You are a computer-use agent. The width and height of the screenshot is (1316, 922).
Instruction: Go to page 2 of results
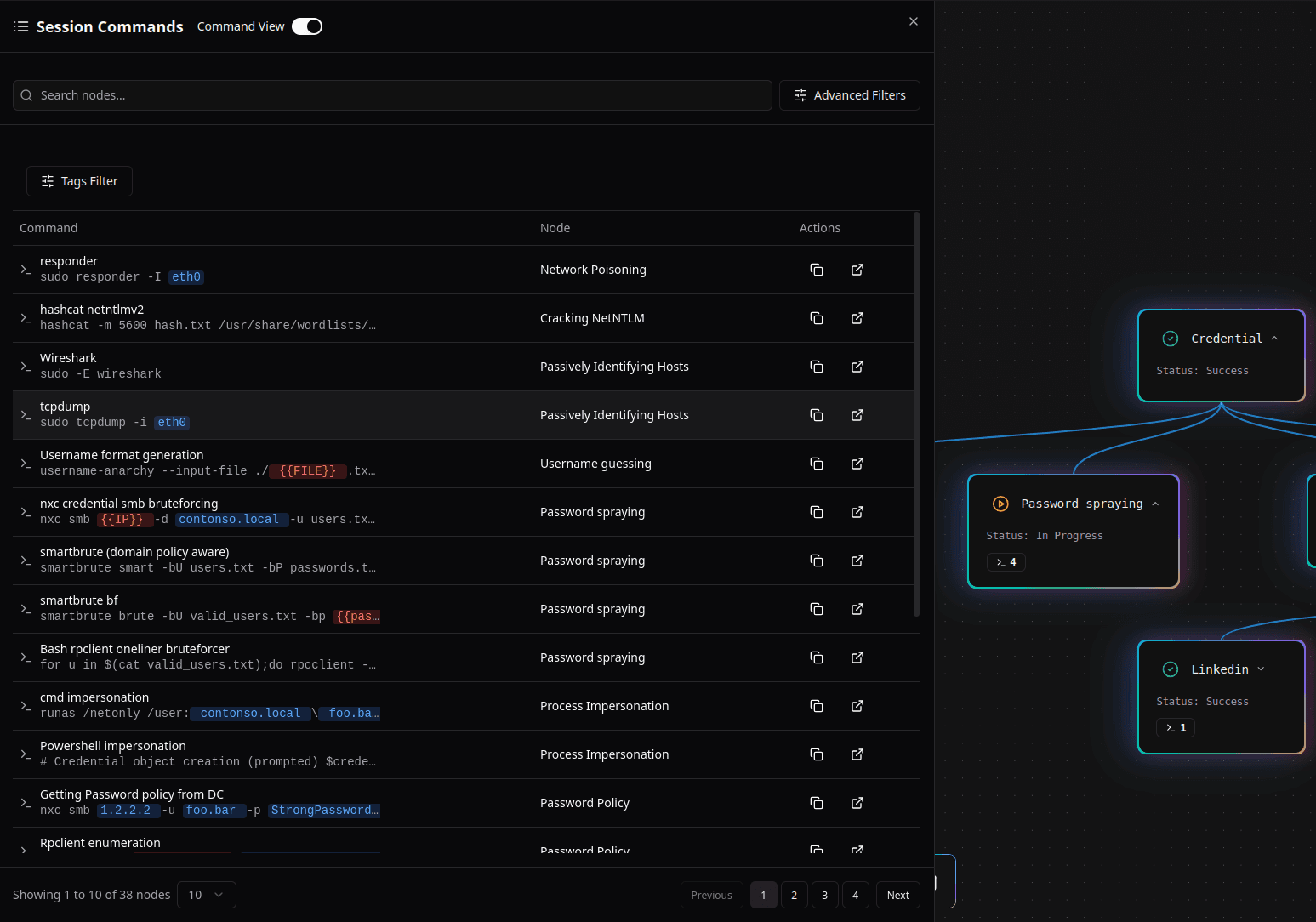pos(794,895)
